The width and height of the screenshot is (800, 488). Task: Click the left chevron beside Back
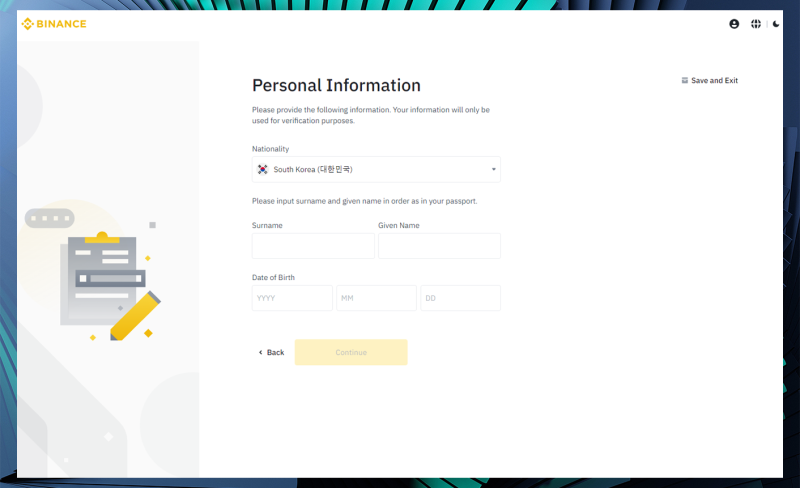pos(261,352)
